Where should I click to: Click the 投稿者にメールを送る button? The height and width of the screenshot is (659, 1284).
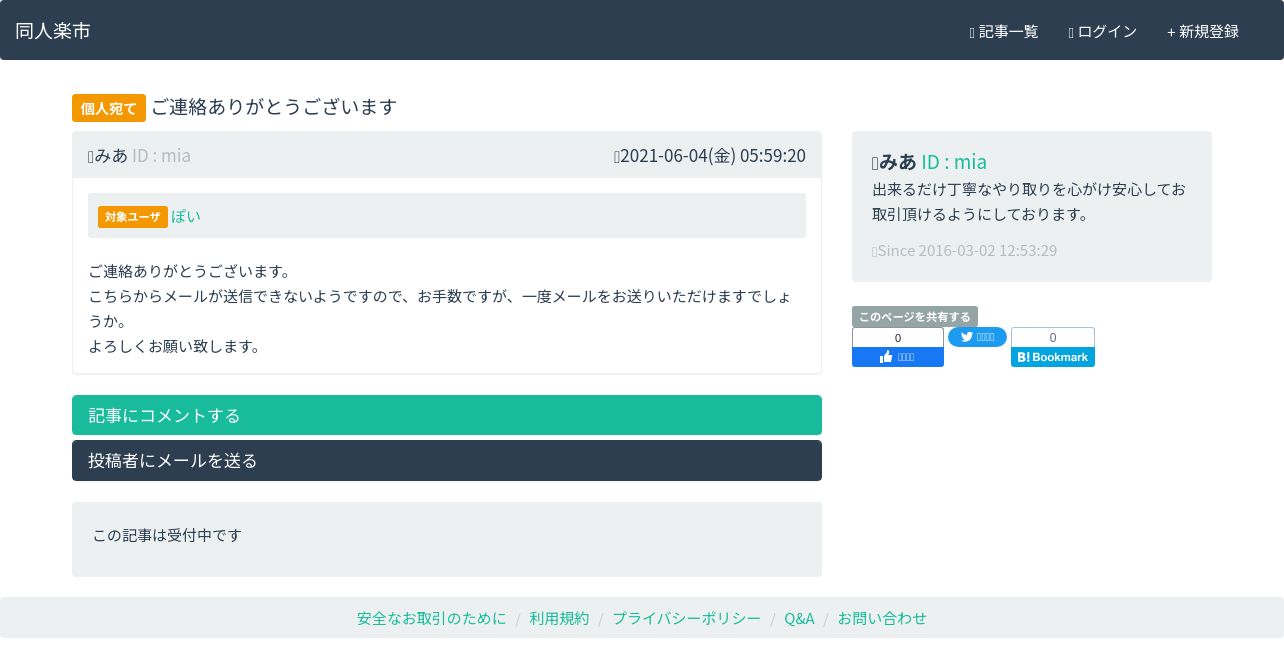(x=447, y=461)
